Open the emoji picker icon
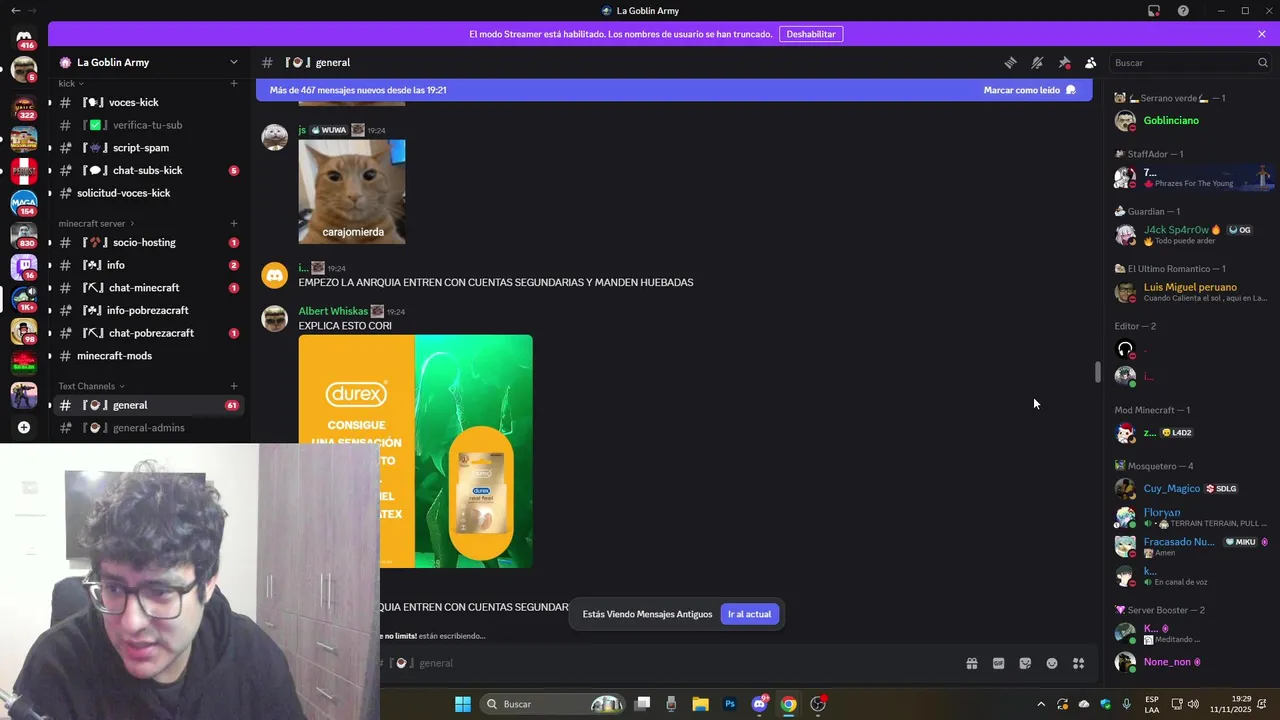1280x720 pixels. [x=1052, y=663]
